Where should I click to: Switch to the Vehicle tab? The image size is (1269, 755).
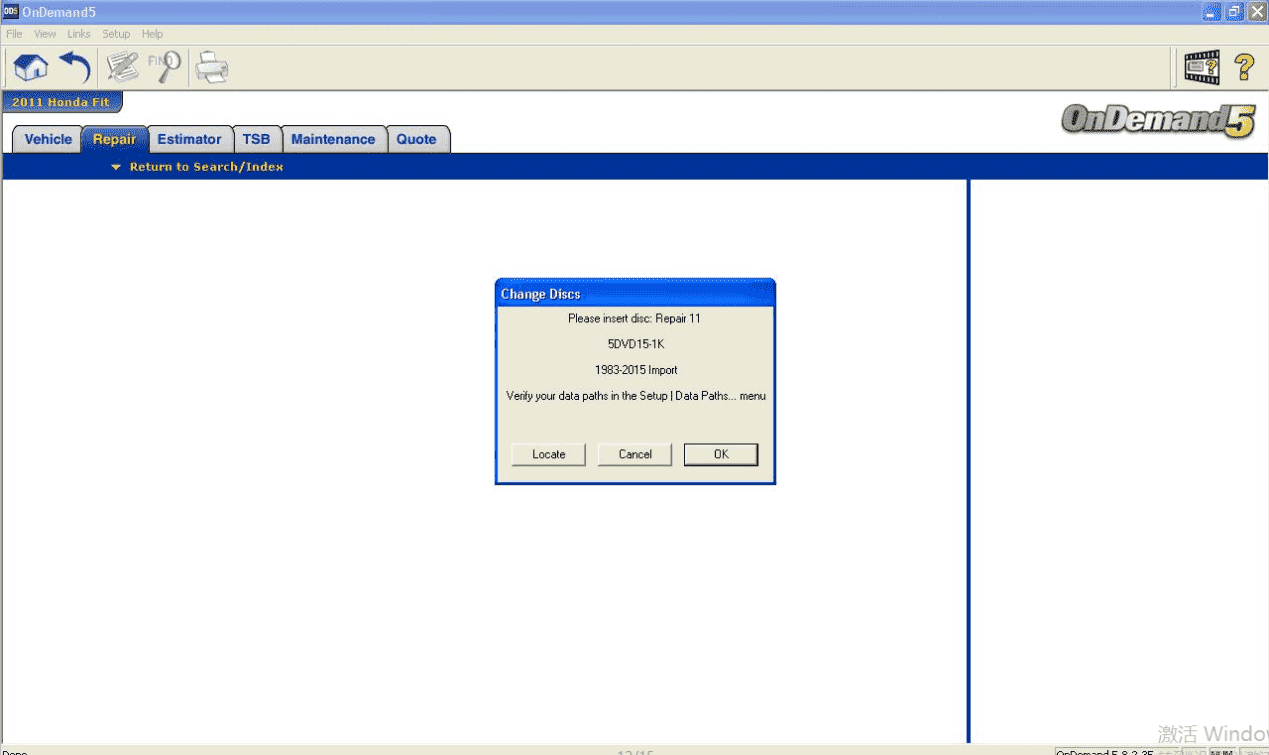(48, 140)
